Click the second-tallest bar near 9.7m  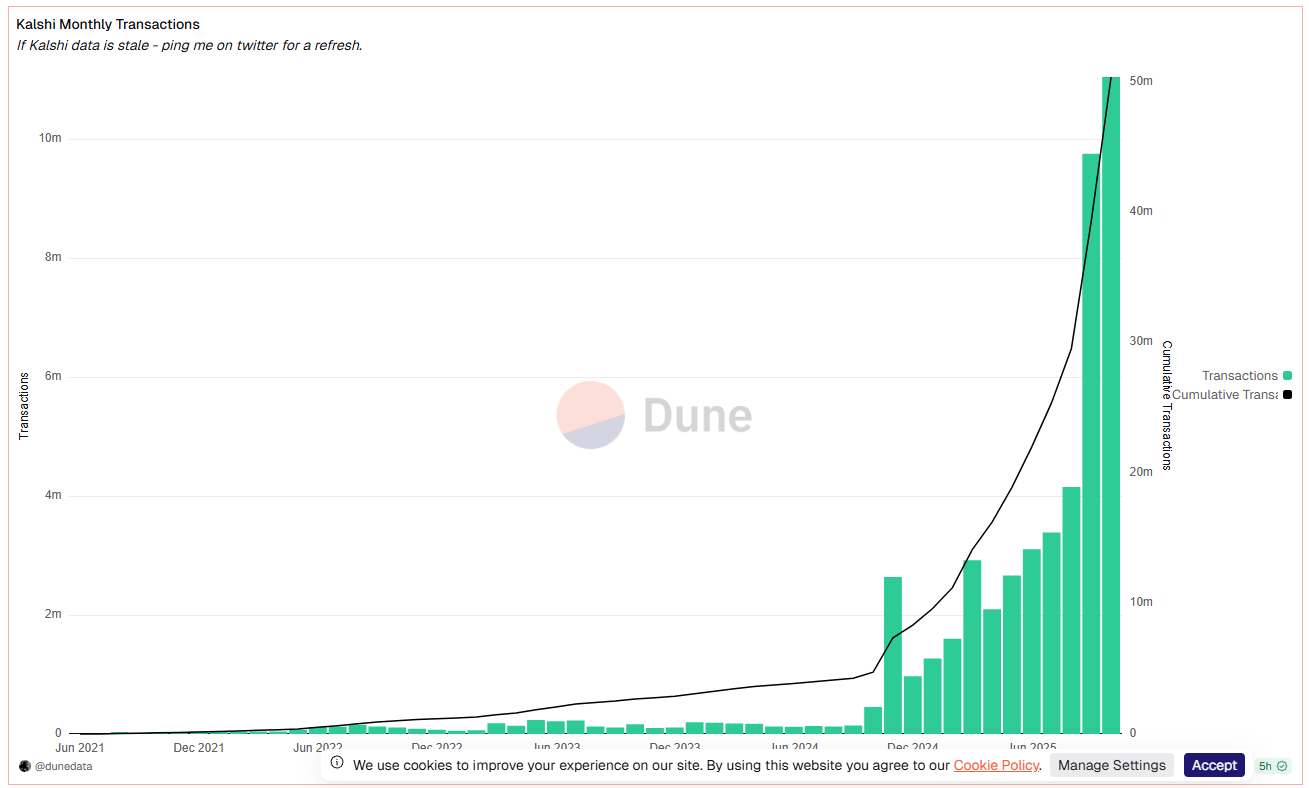pyautogui.click(x=1091, y=443)
